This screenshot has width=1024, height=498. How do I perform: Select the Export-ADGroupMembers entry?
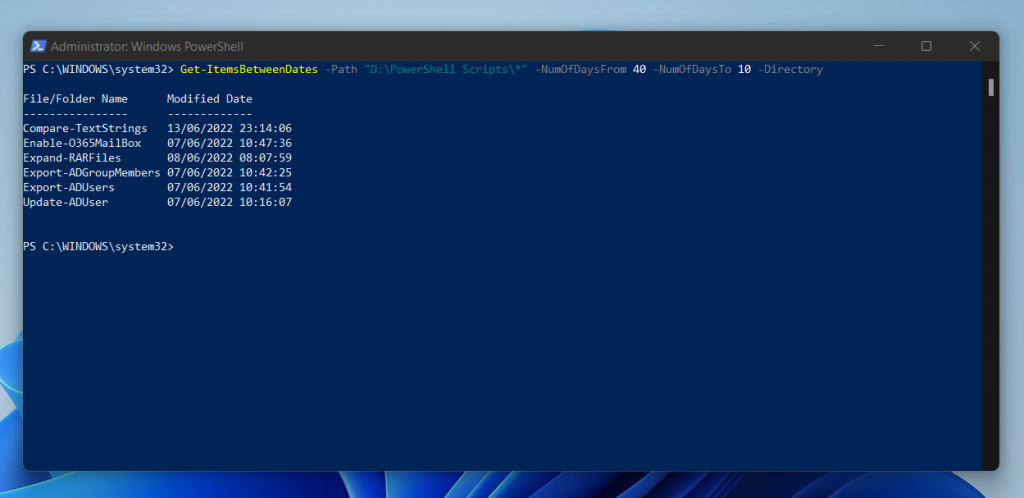[x=91, y=173]
